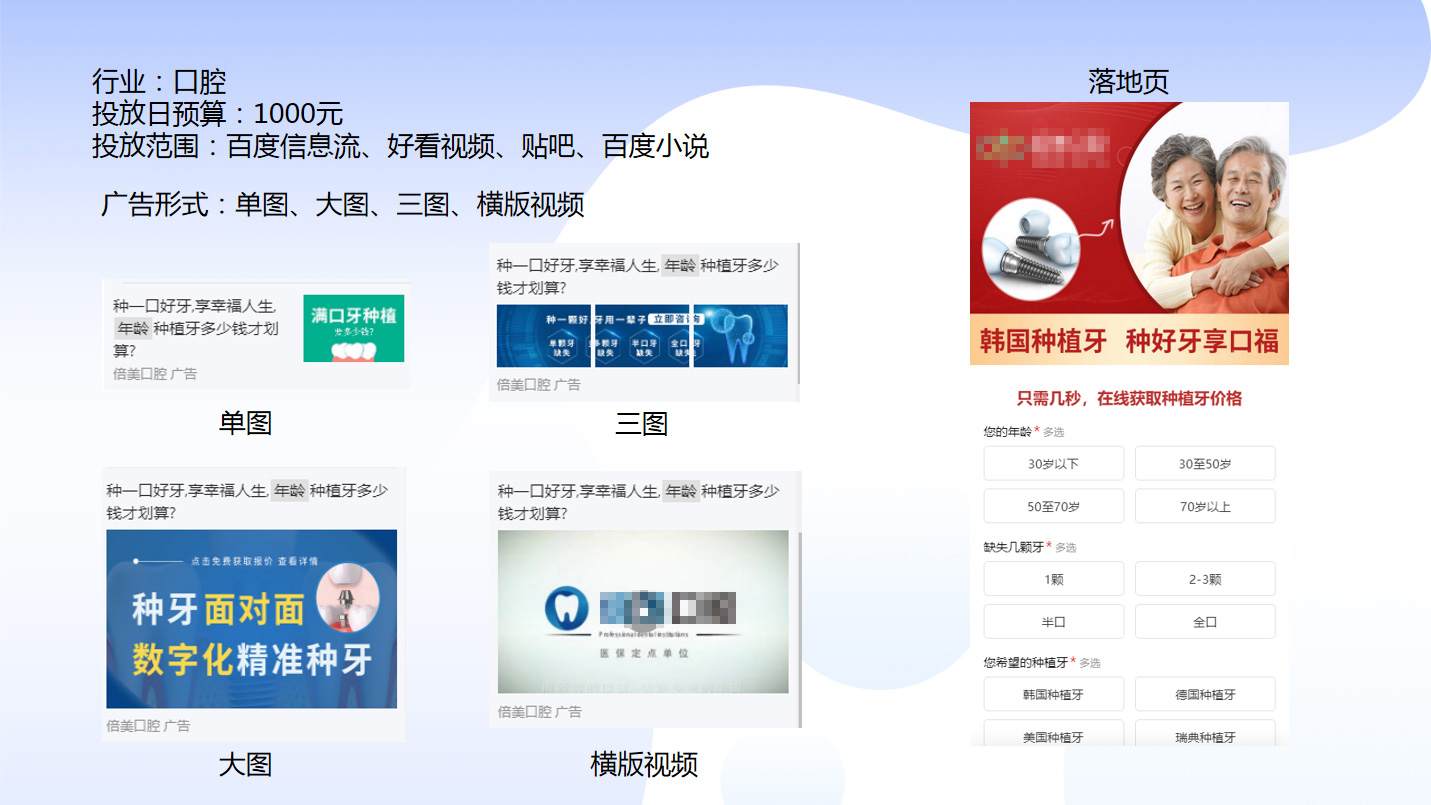
Task: Click the 三图 caption label
Action: tap(641, 424)
